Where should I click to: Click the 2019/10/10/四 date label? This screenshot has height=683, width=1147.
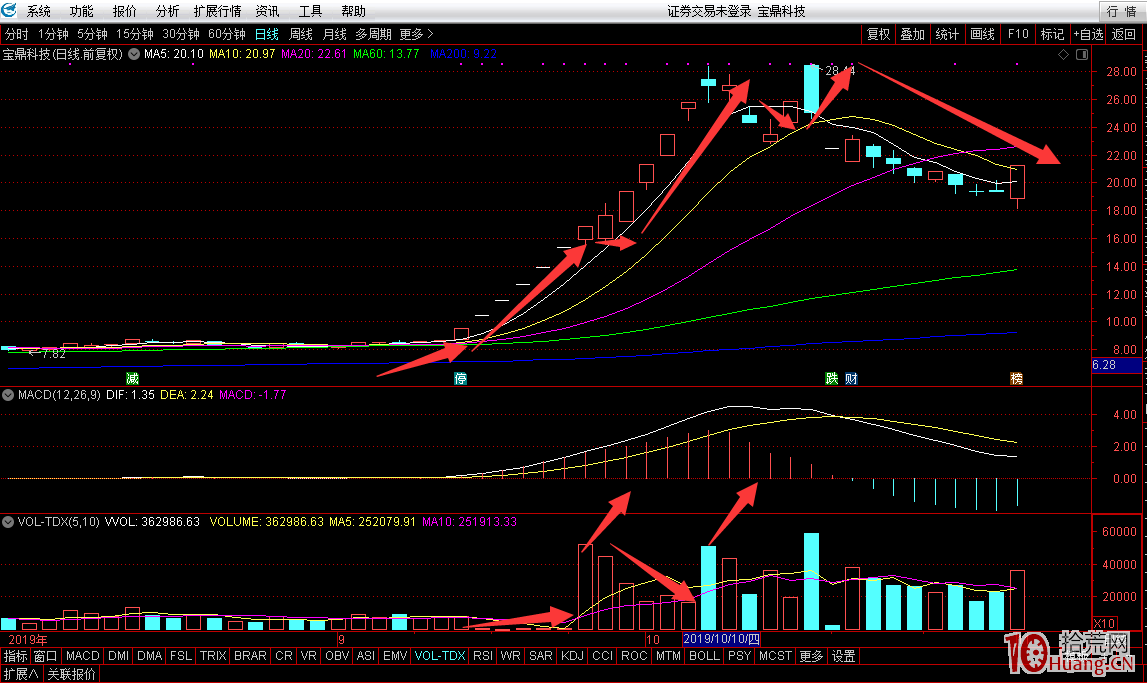pos(721,639)
